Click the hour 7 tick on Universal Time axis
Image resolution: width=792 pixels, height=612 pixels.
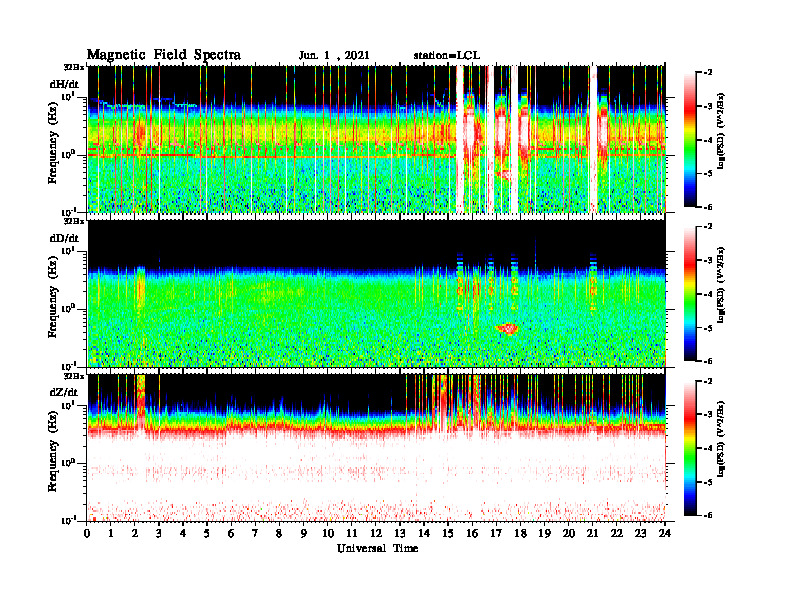[x=256, y=534]
